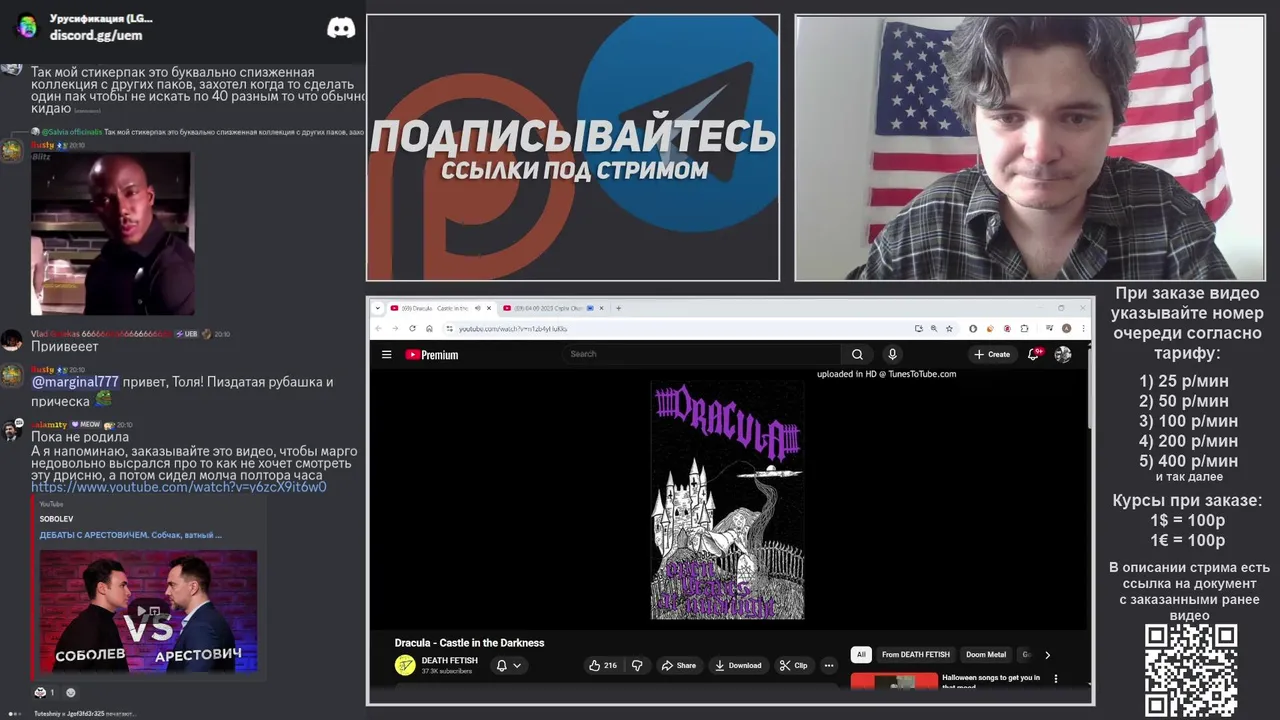Mute the tab via the speaker icon on Dracula tab
The height and width of the screenshot is (720, 1280).
coord(477,308)
